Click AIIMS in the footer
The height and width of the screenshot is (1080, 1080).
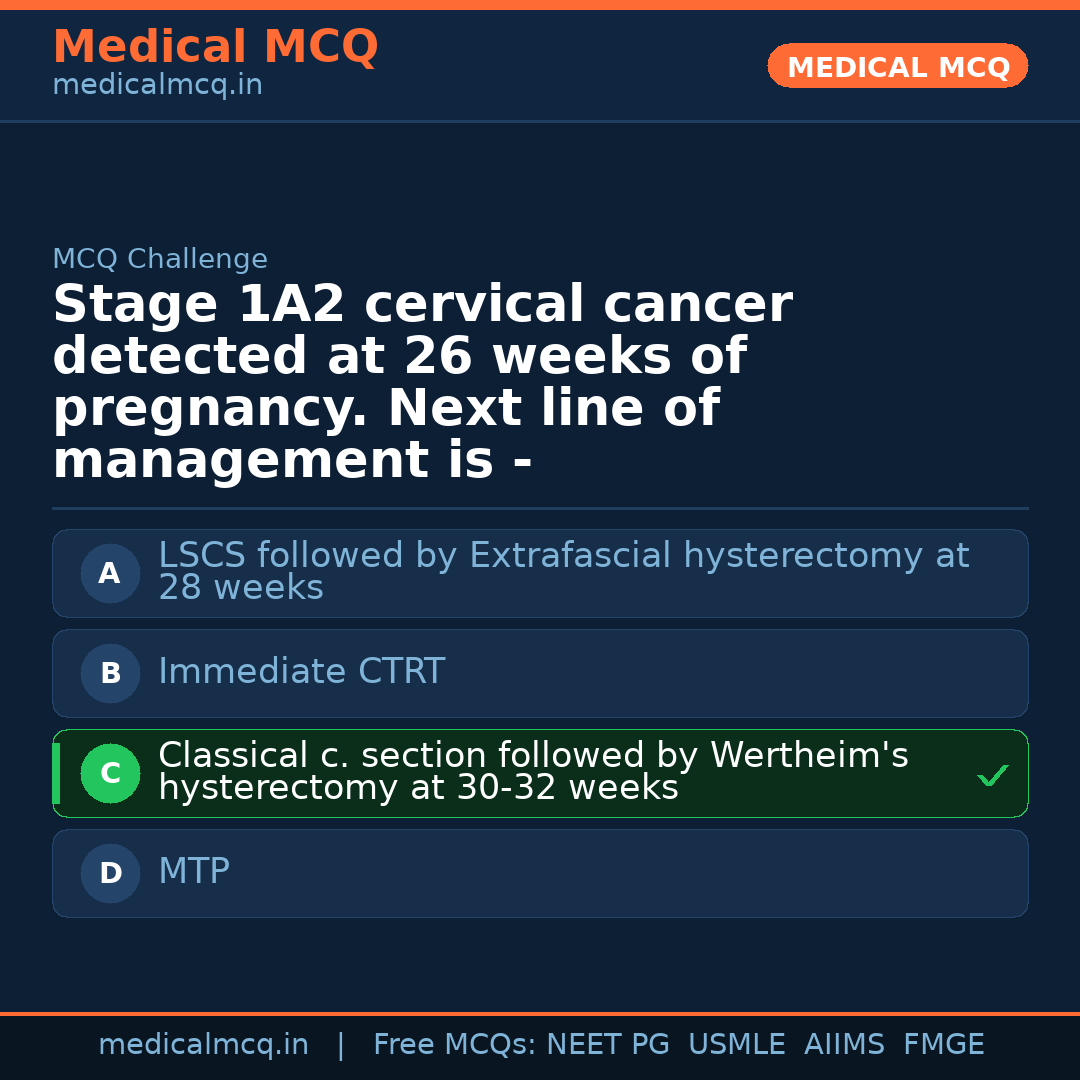(x=844, y=1045)
